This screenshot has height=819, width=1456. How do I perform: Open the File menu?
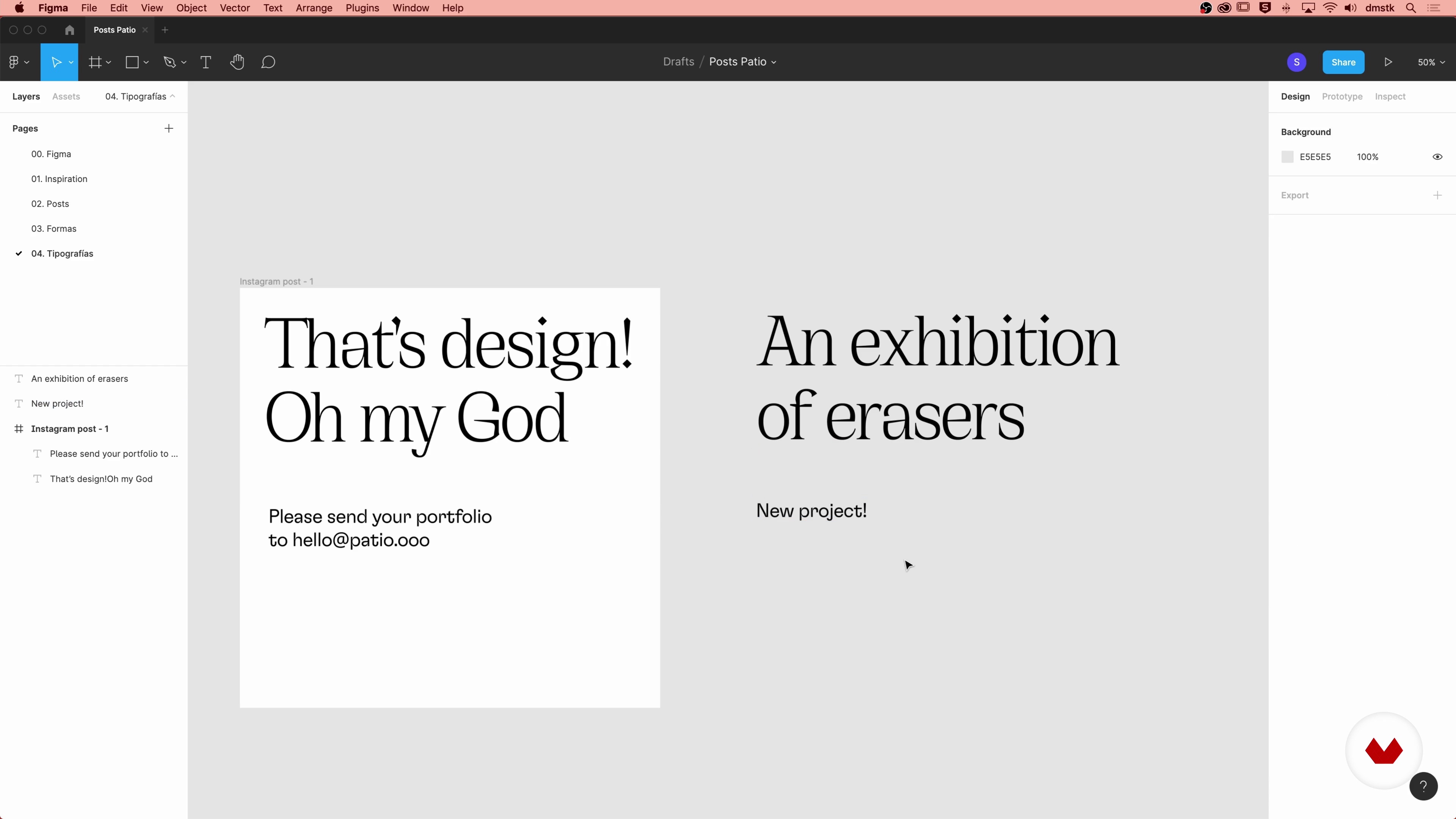coord(89,8)
